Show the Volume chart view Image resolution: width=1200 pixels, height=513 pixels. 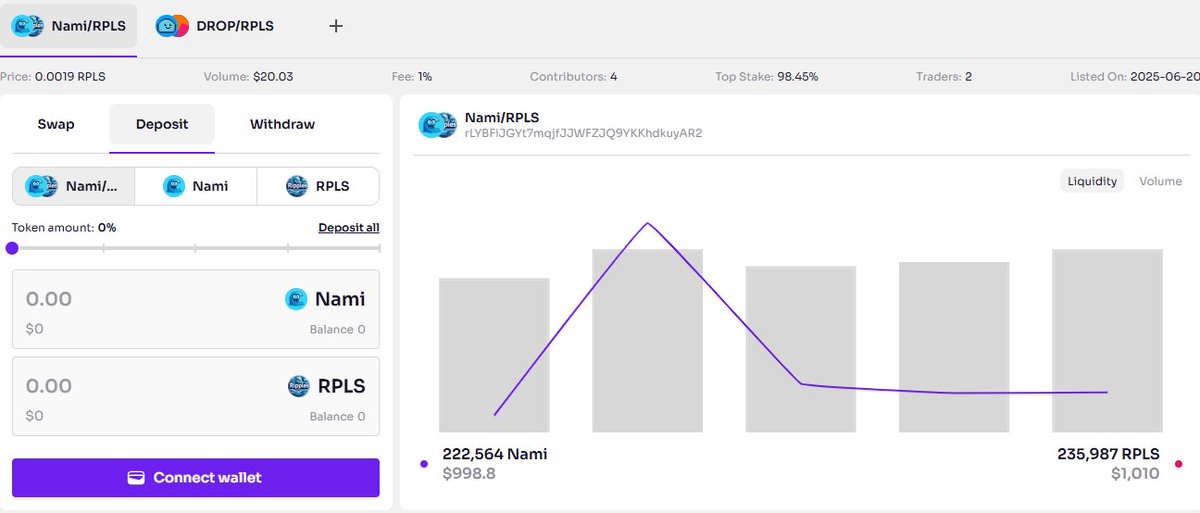1160,182
